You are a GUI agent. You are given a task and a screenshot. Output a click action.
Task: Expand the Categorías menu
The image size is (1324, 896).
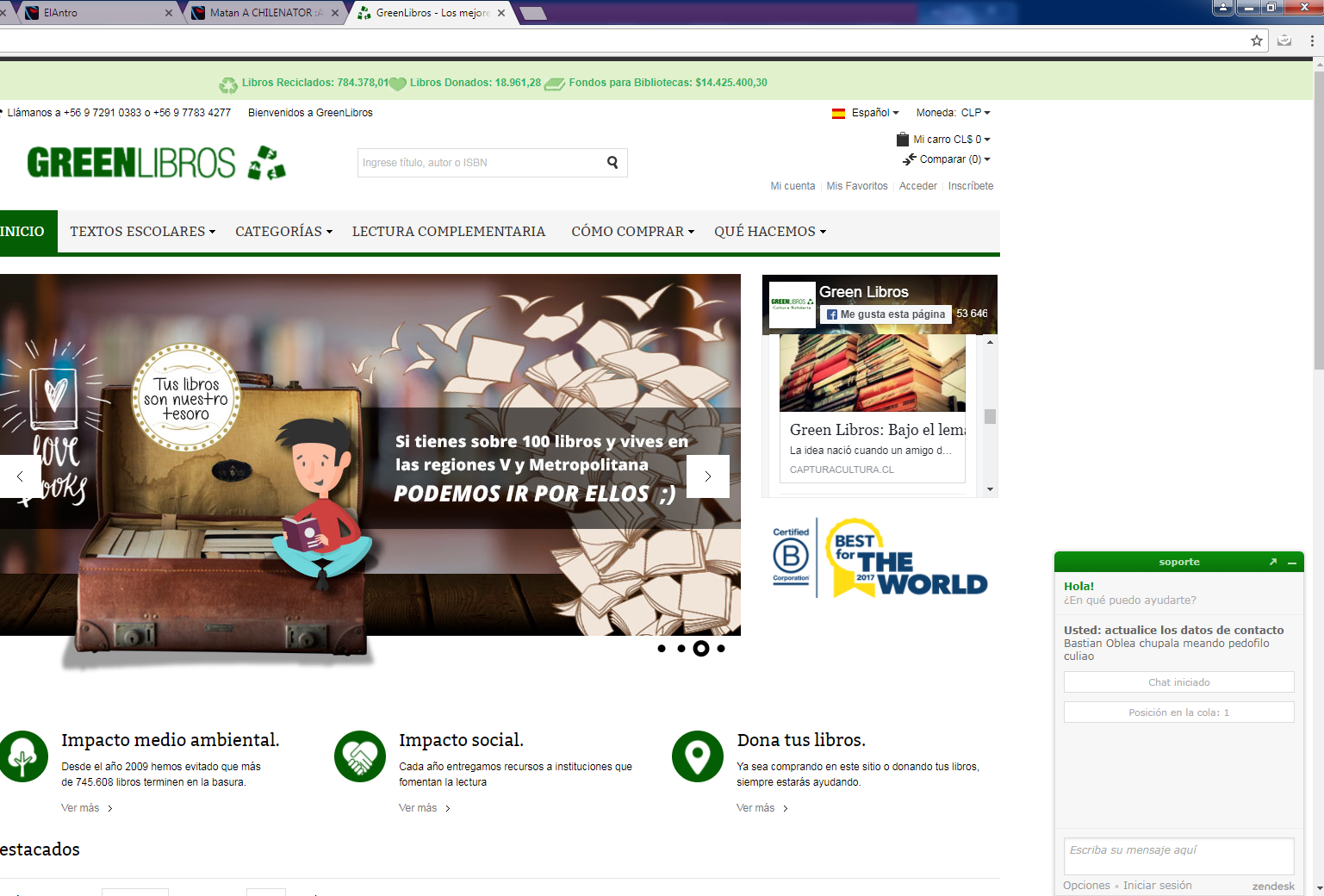(x=284, y=232)
